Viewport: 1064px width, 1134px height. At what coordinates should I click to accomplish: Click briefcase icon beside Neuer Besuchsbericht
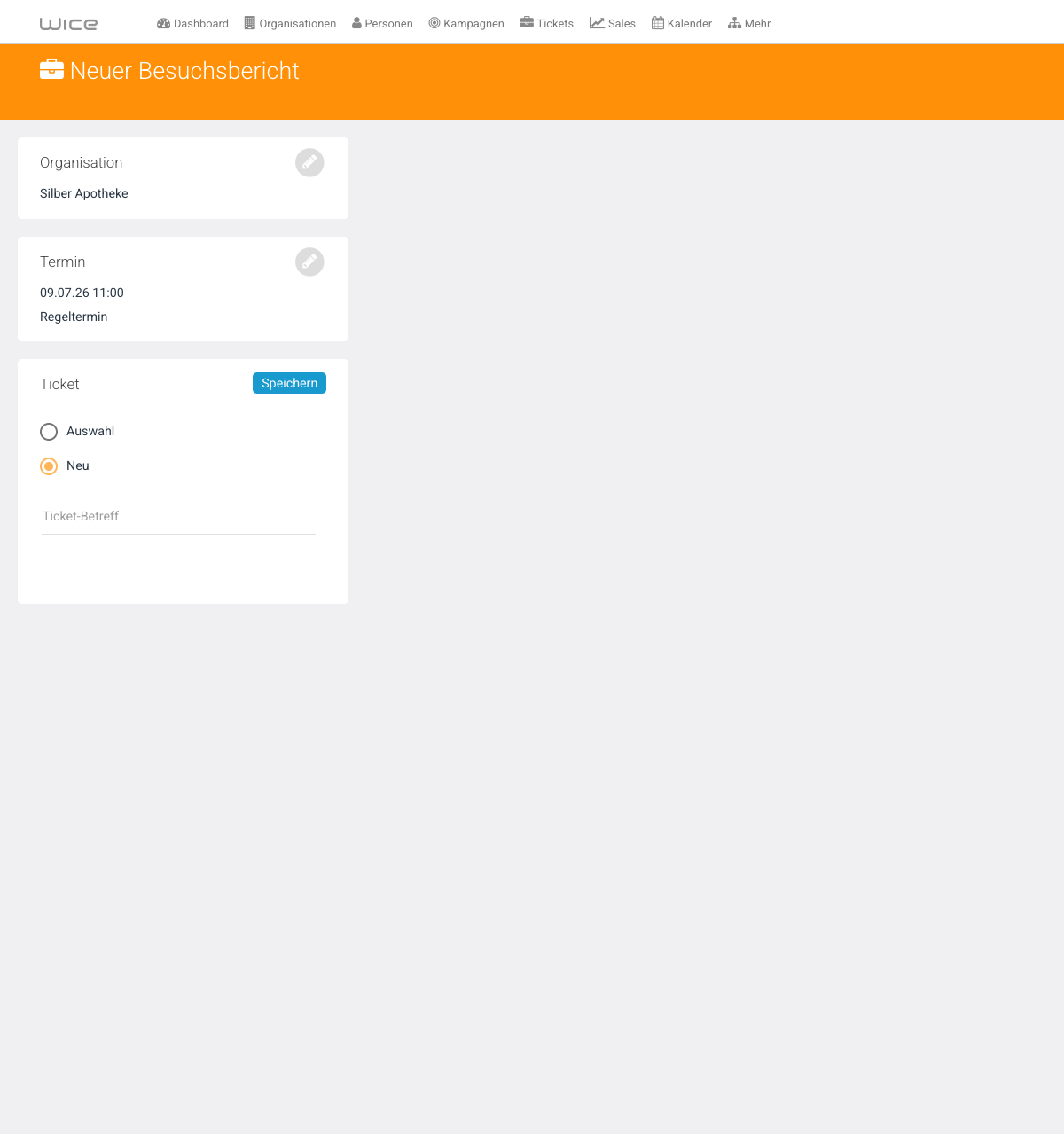(51, 69)
